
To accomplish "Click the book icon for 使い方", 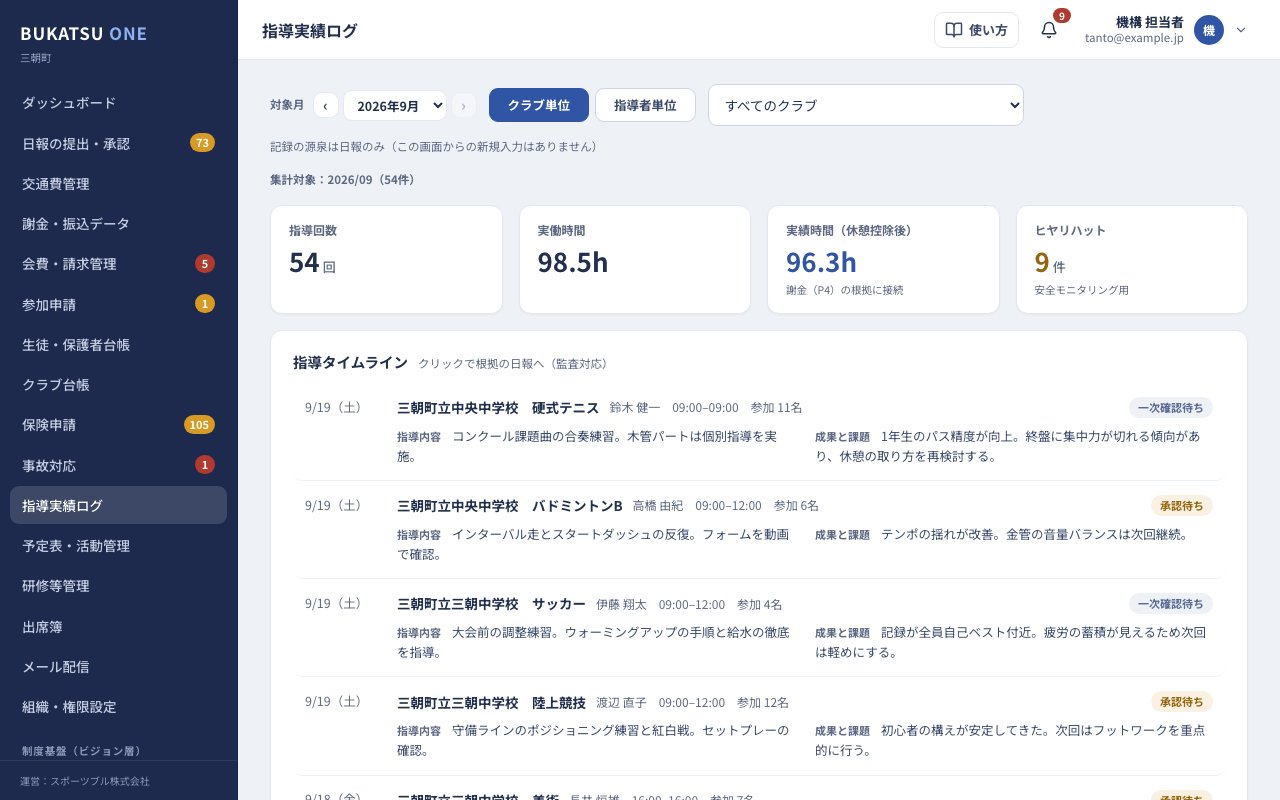I will 954,30.
